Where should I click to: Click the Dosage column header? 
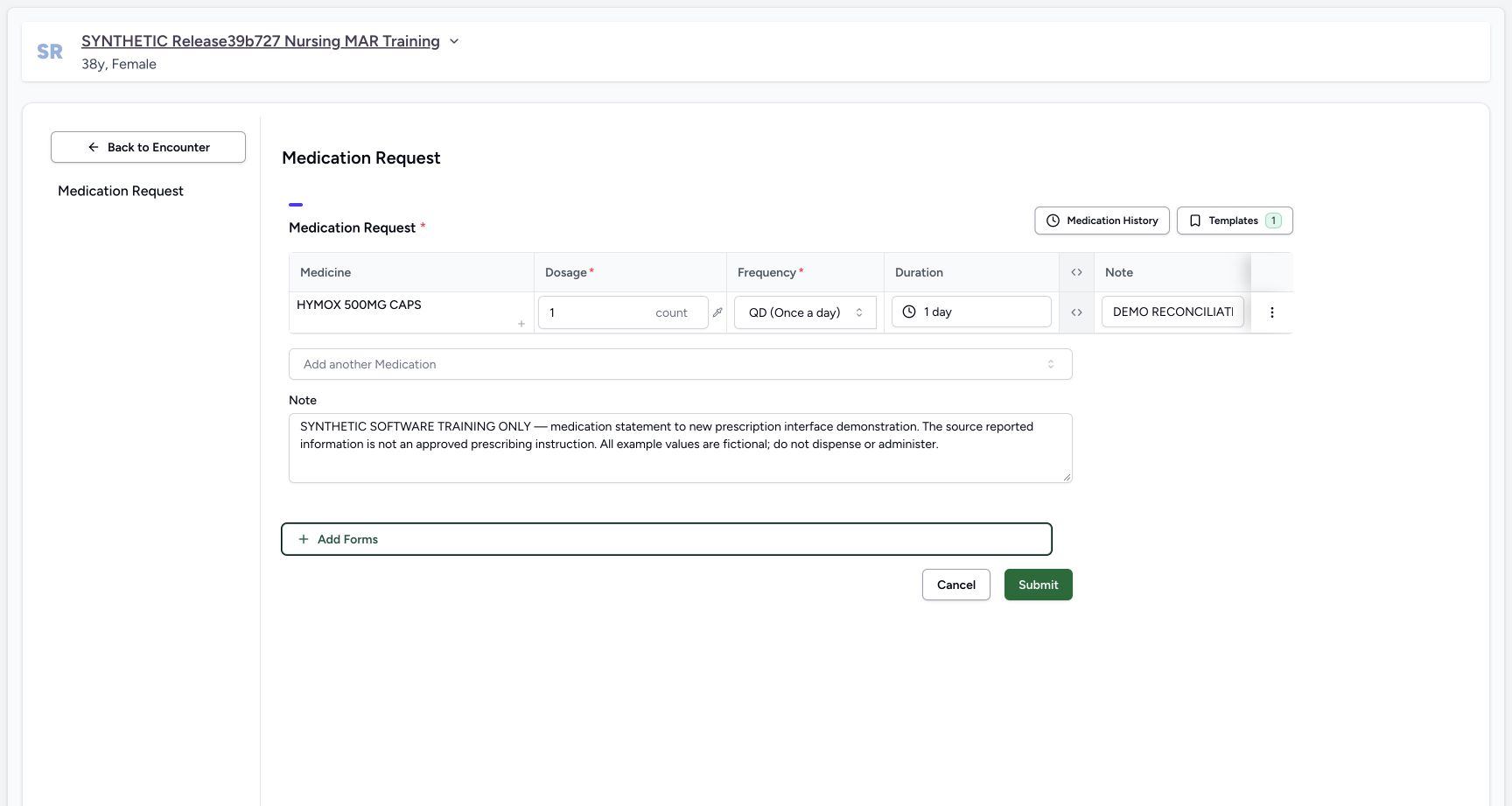[630, 272]
